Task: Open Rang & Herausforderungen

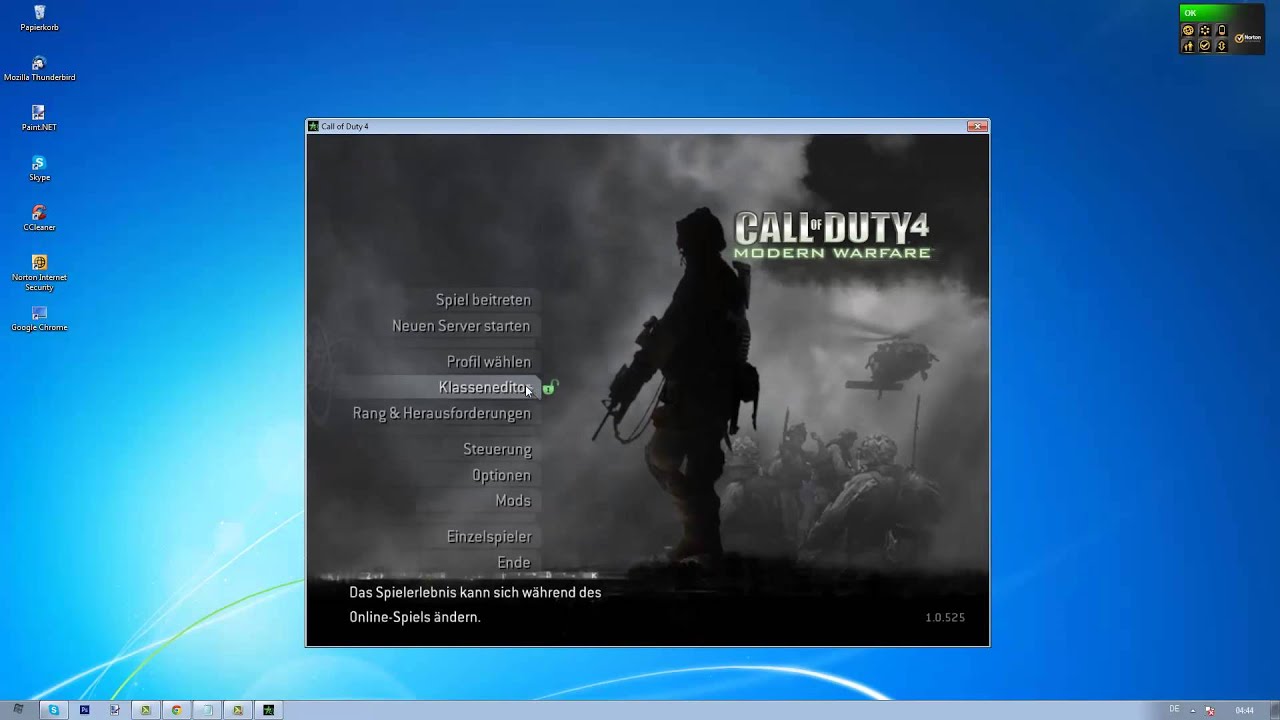Action: [x=441, y=413]
